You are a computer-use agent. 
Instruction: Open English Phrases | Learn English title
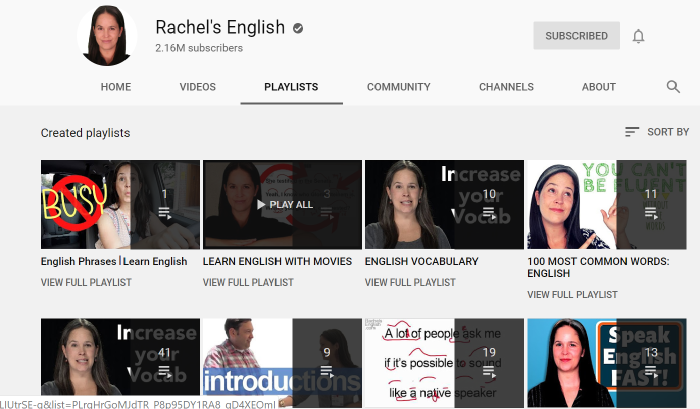coord(114,261)
